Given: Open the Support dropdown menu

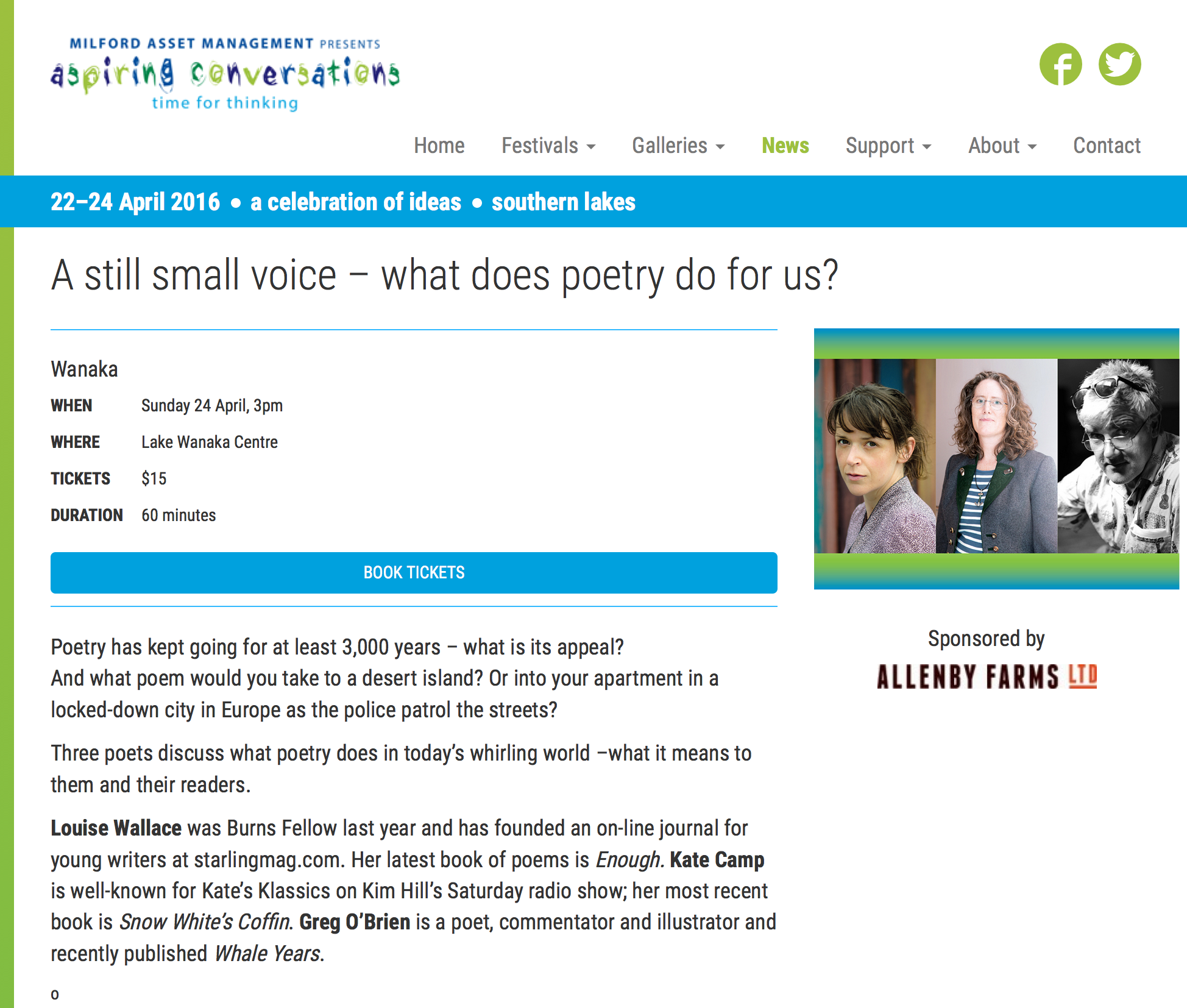Looking at the screenshot, I should click(888, 146).
